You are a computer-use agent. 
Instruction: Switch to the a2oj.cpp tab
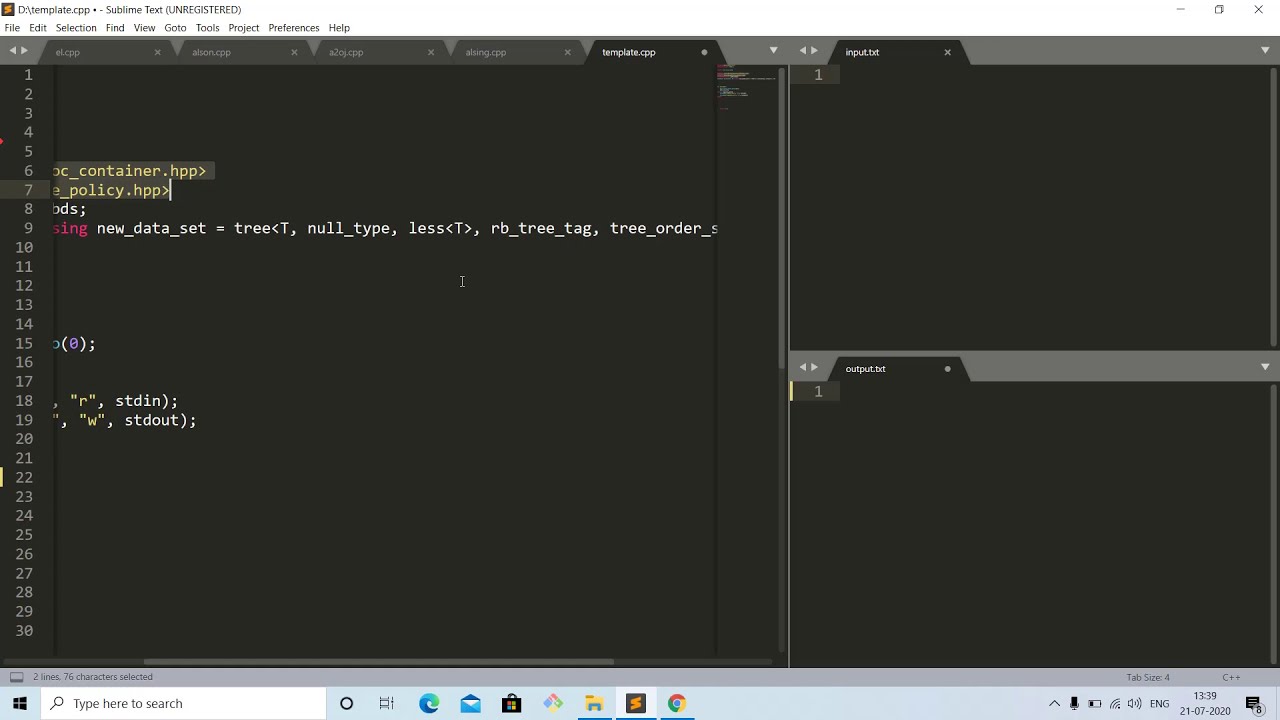pyautogui.click(x=346, y=52)
